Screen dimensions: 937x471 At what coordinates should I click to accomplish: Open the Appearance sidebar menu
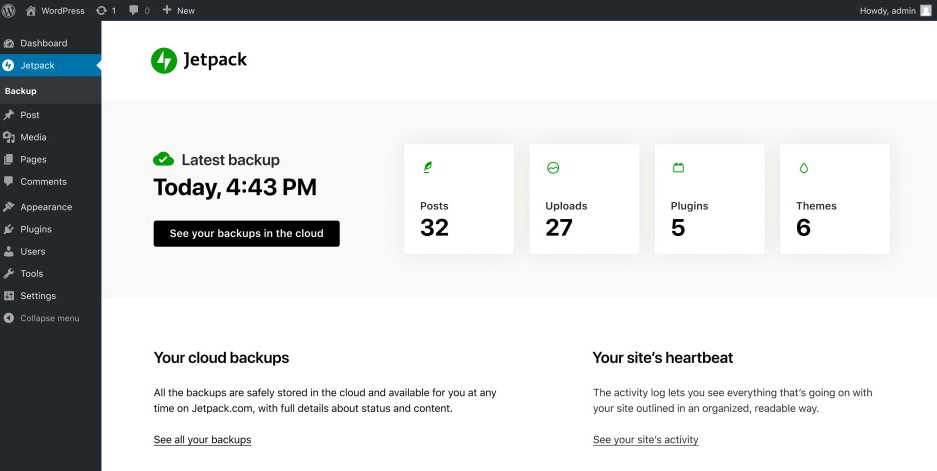coord(46,207)
